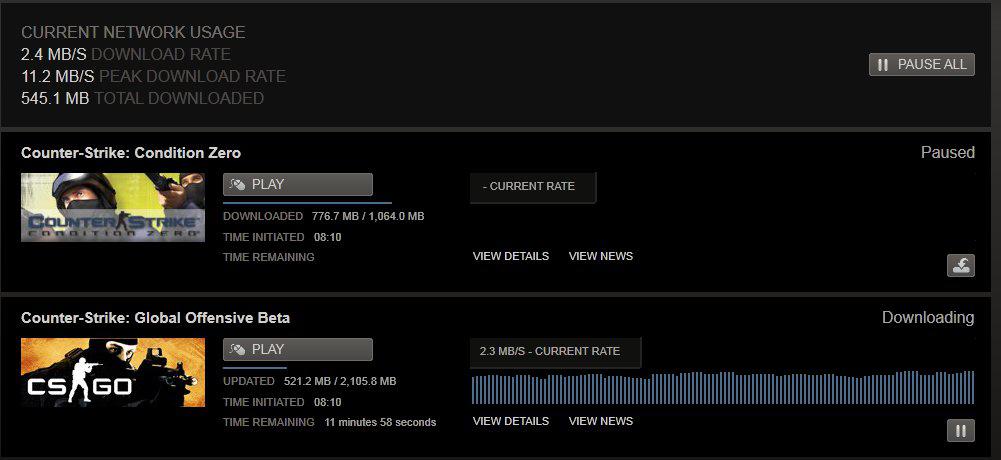
Task: Click the Paused status label
Action: [x=947, y=152]
